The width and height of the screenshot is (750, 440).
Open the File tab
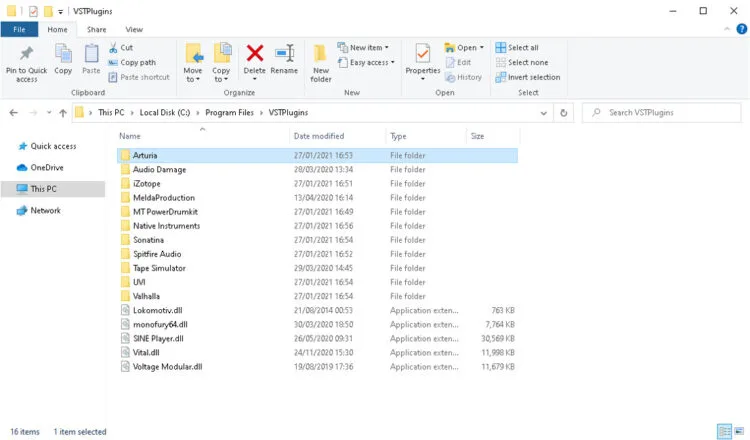tap(19, 29)
